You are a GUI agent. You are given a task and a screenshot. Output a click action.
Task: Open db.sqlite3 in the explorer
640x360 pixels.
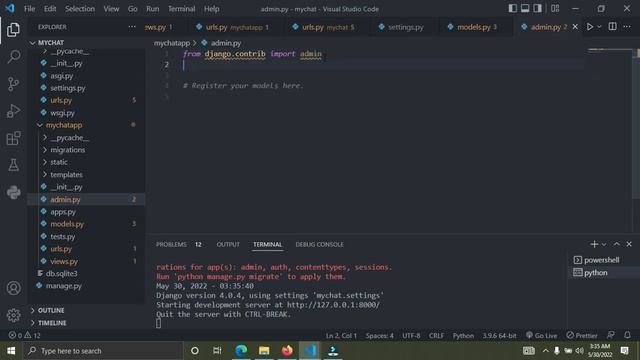click(87, 273)
